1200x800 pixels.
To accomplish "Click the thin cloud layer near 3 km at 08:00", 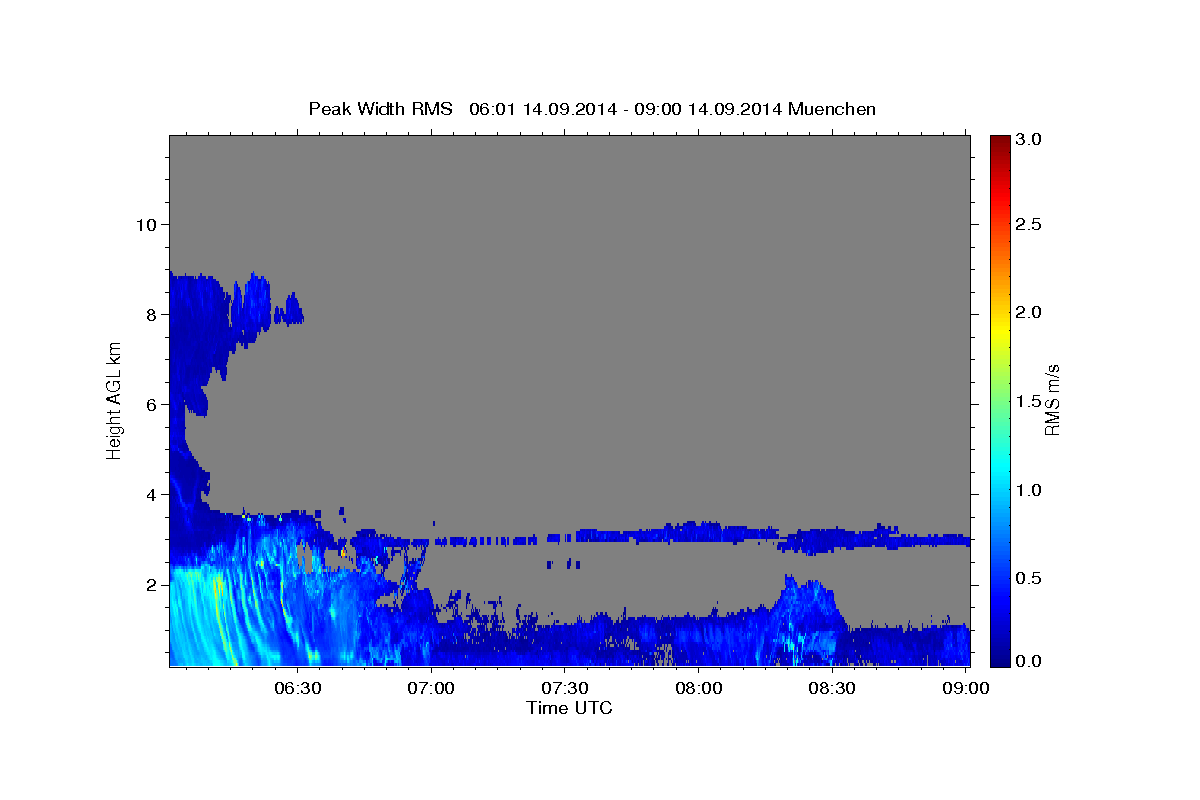I will coord(698,531).
